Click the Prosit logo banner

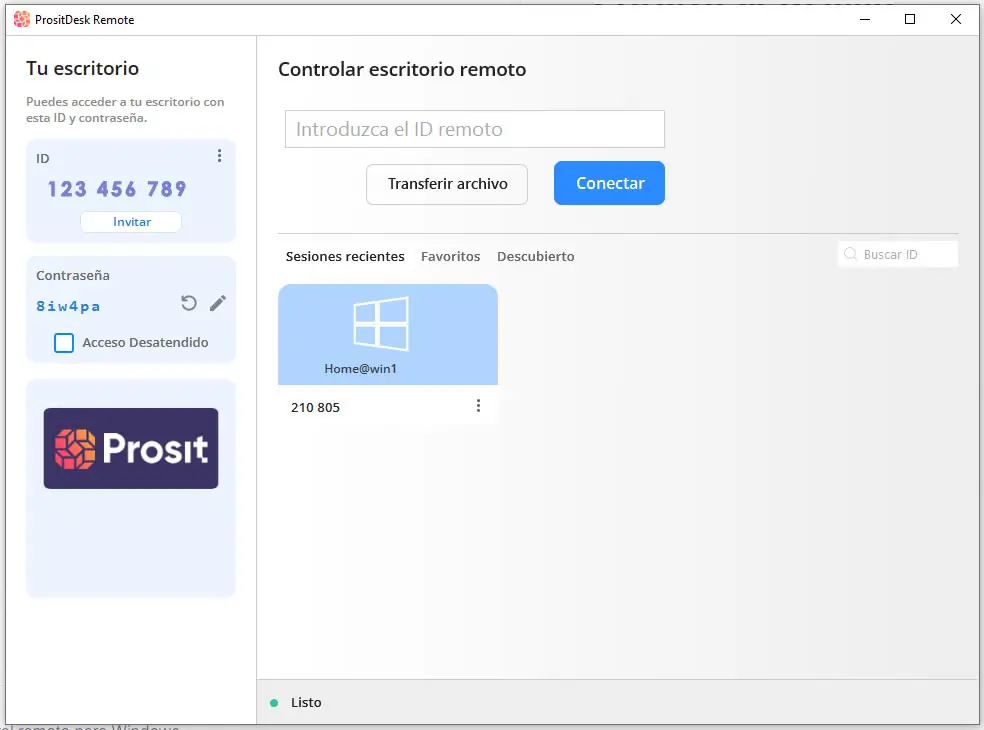click(131, 448)
